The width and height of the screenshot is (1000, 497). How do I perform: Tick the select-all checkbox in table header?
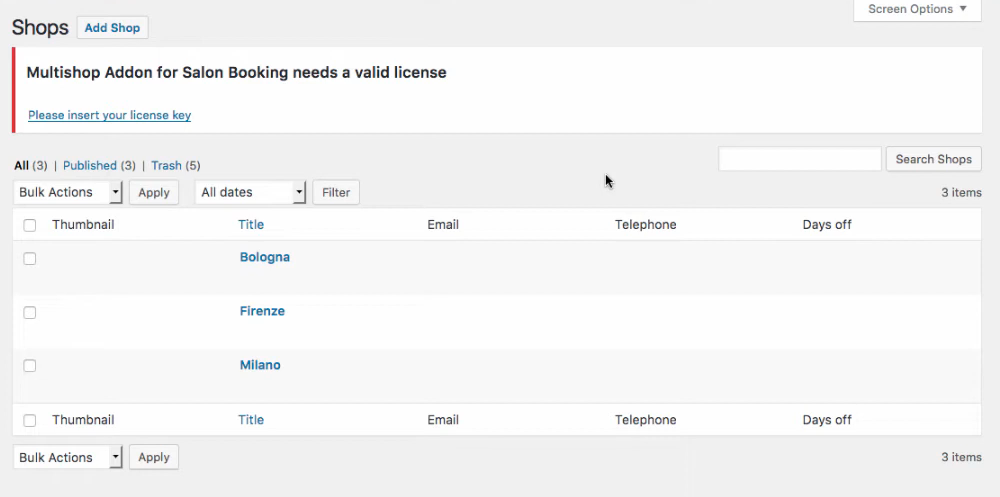click(30, 225)
